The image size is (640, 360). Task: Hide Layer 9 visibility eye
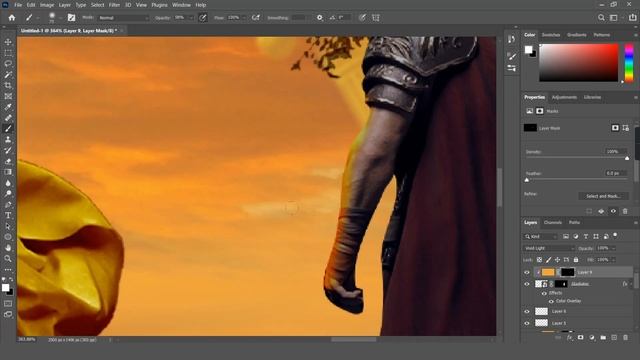pyautogui.click(x=527, y=272)
